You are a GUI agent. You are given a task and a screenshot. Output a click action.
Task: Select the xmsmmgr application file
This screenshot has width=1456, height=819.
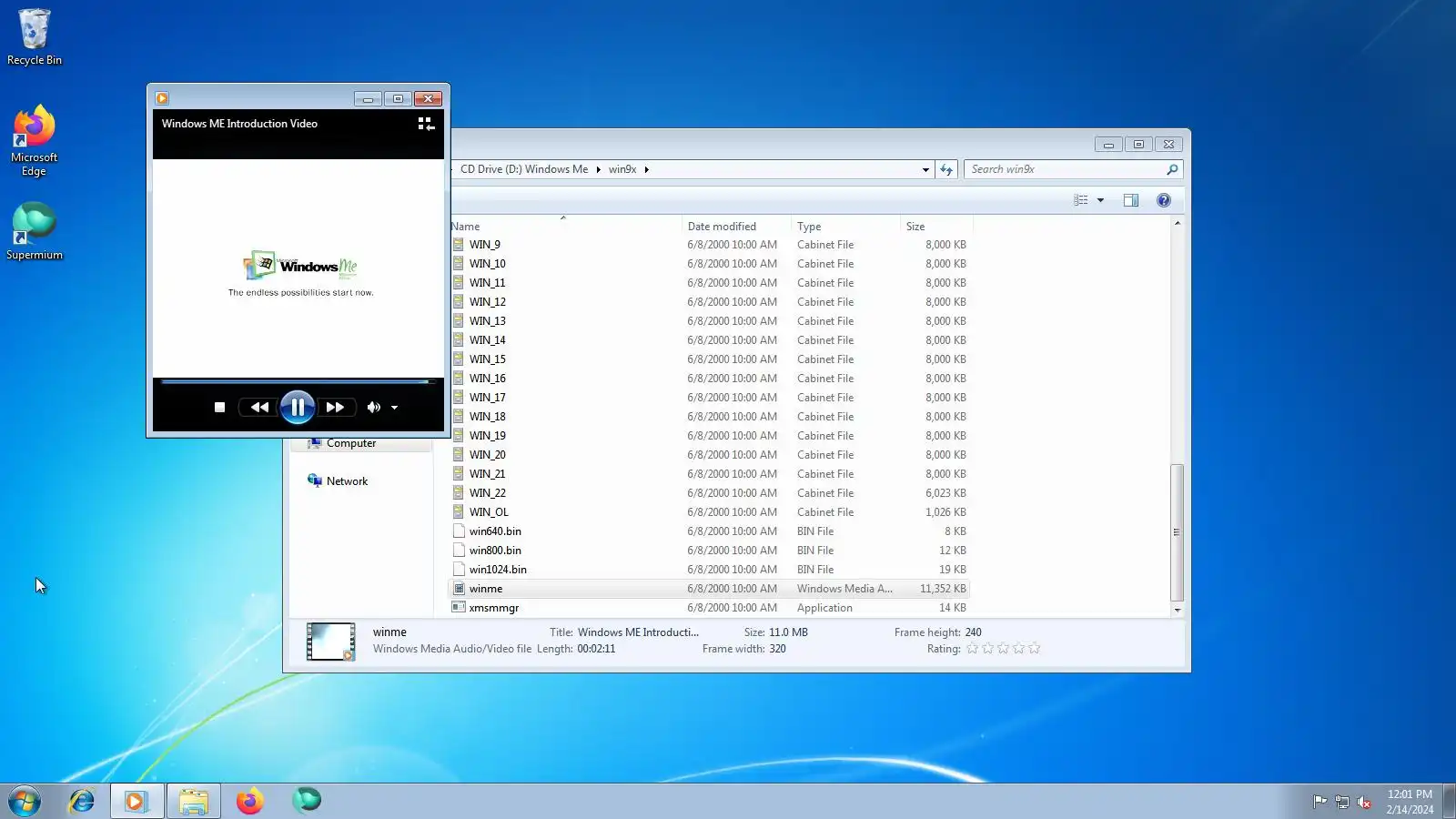709,608
